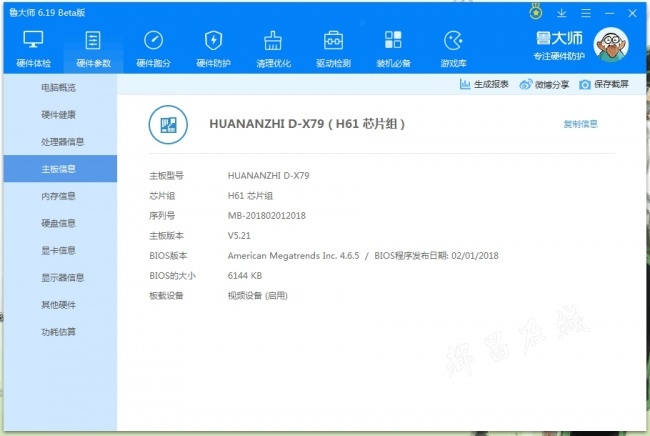Select 显示器信息 in sidebar

(x=63, y=277)
